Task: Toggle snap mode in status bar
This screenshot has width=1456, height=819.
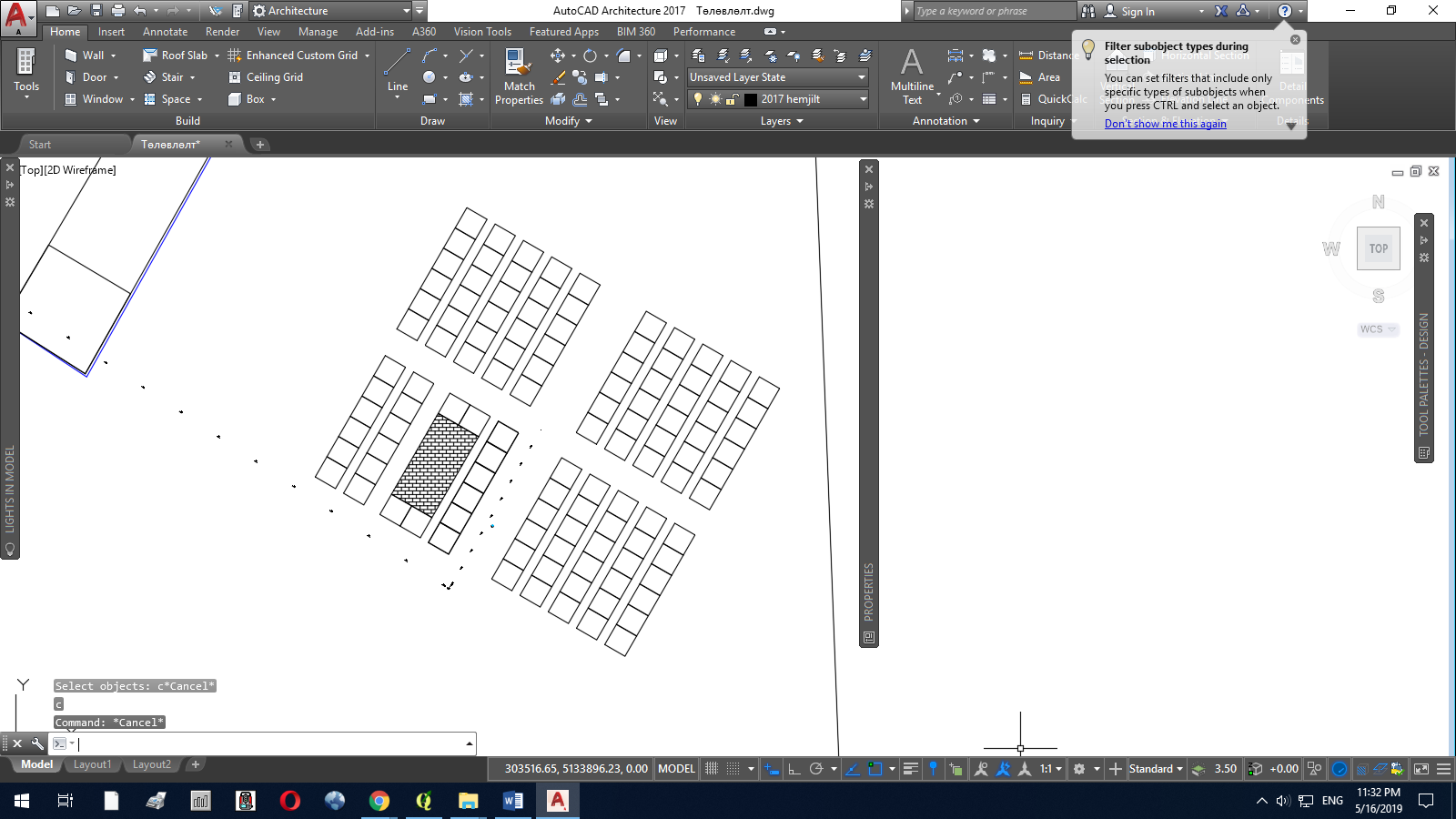Action: (x=733, y=769)
